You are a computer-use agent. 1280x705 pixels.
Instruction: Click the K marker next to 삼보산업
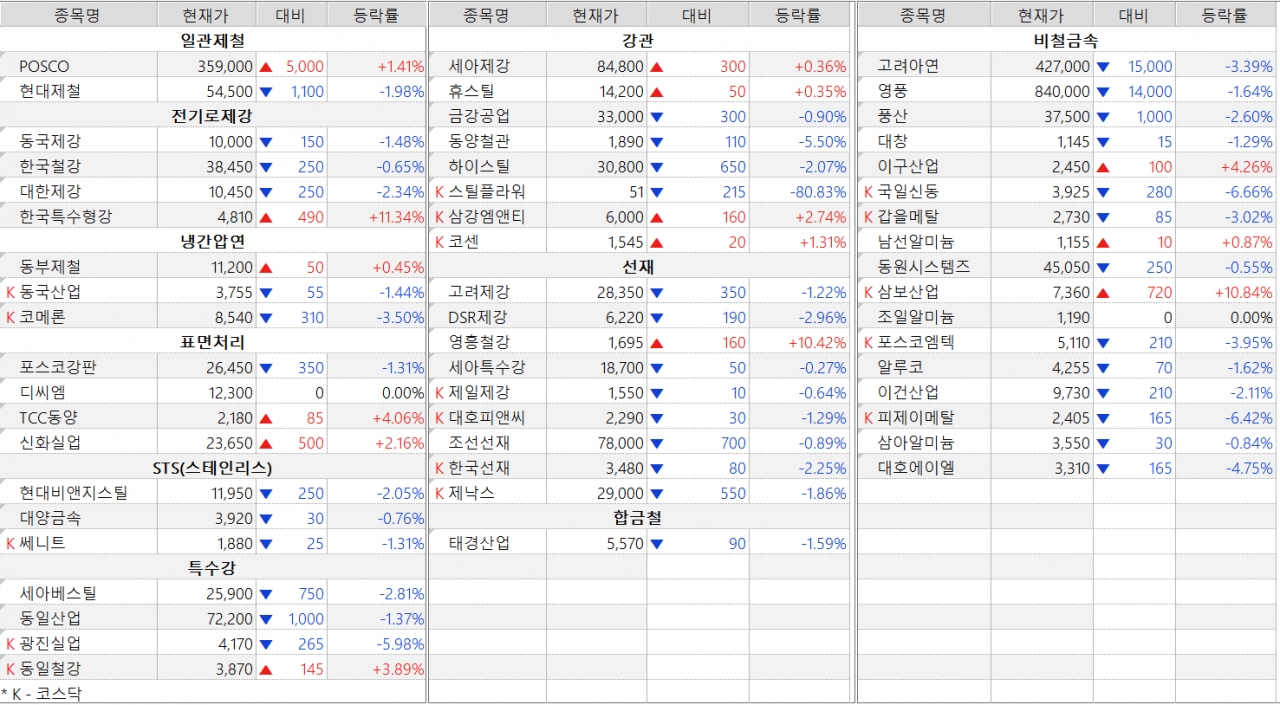tap(868, 292)
